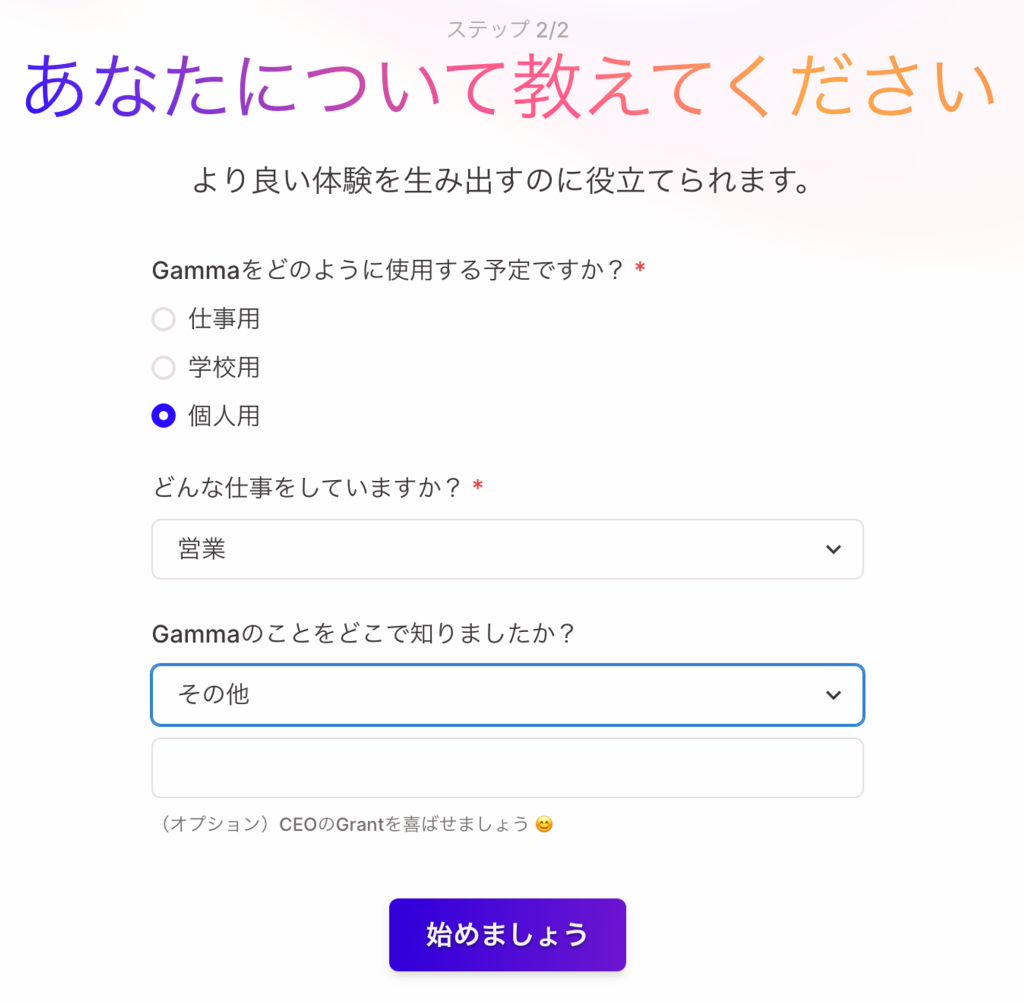This screenshot has width=1024, height=1002.
Task: Click the より良い体験 subtitle text
Action: coord(501,183)
